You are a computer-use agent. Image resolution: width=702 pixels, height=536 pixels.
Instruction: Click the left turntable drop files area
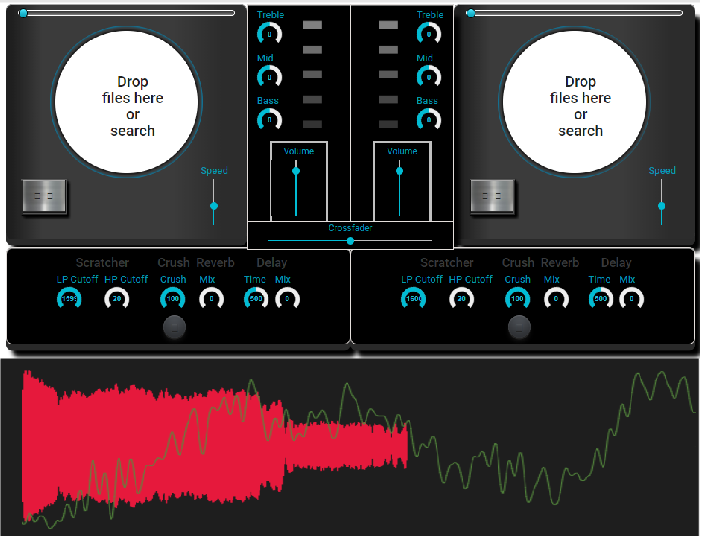tap(132, 106)
